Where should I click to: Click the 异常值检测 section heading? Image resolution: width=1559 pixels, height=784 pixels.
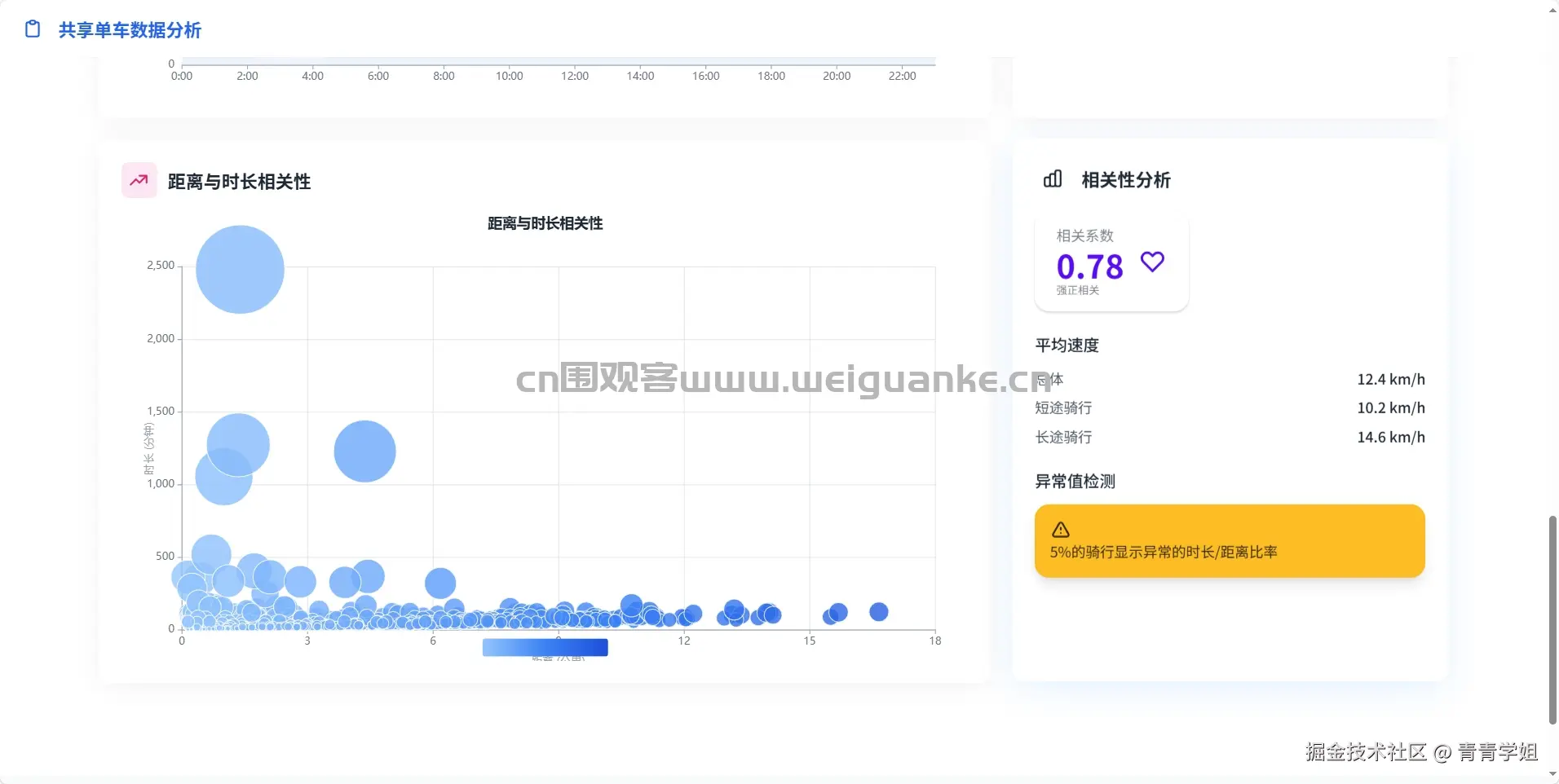(x=1075, y=482)
